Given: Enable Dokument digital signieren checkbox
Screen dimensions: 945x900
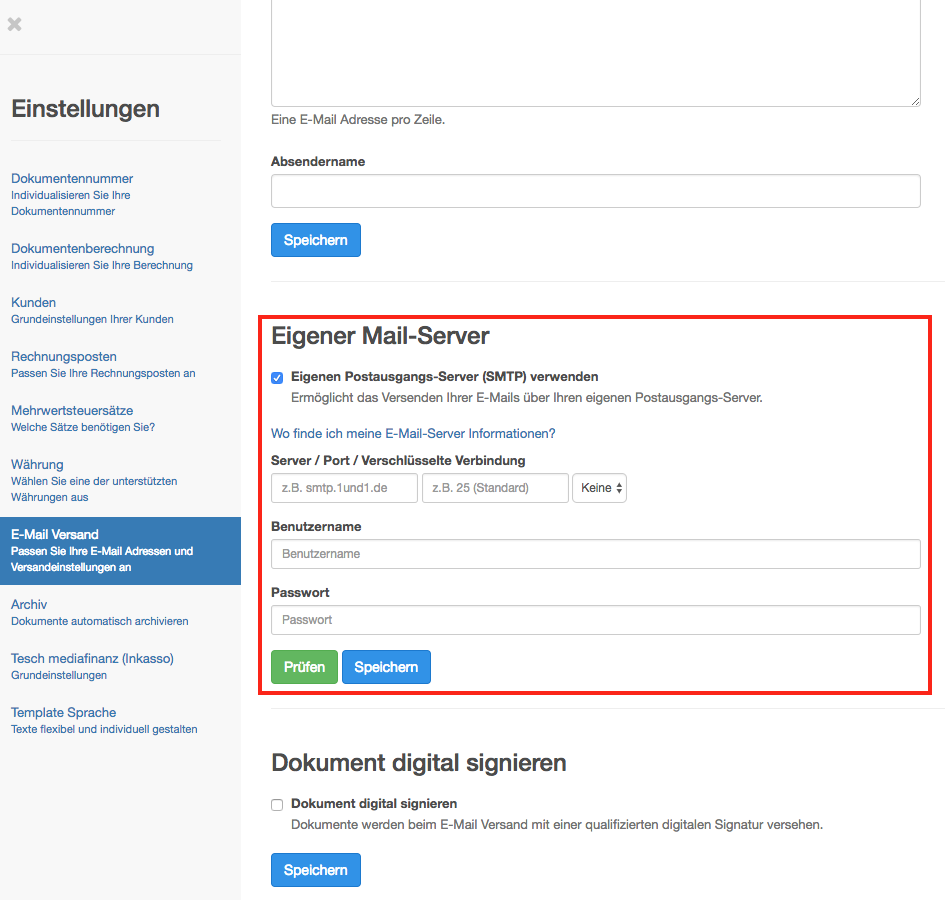Looking at the screenshot, I should (x=277, y=804).
